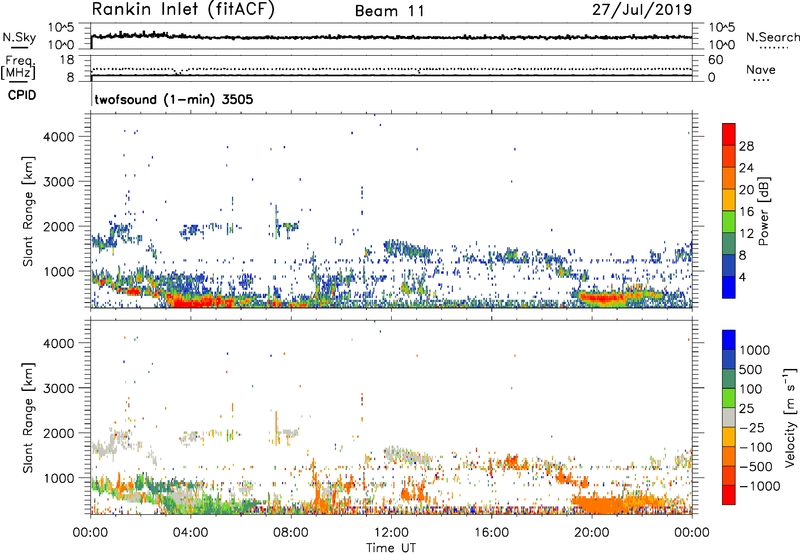Click the 'N.Sky' legend label
The height and width of the screenshot is (554, 800).
point(19,37)
